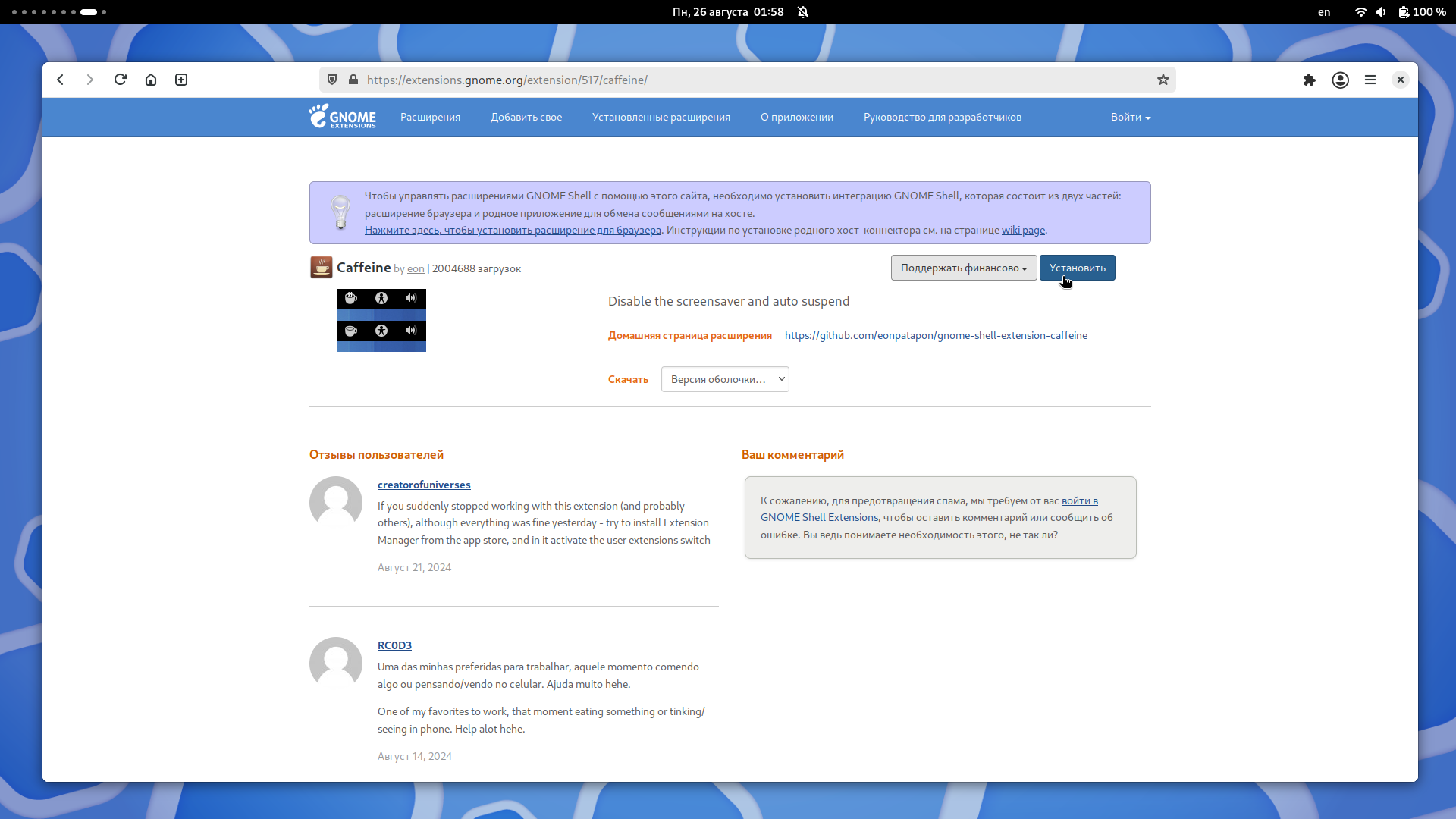
Task: Click link to install browser extension
Action: point(513,230)
